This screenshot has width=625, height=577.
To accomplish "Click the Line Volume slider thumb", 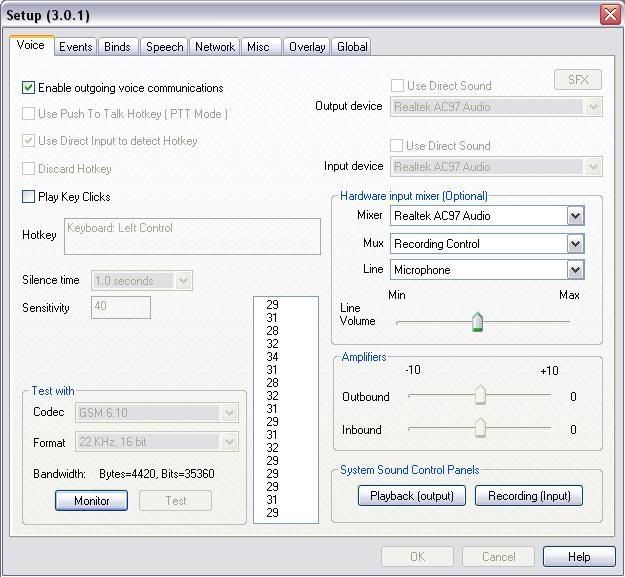I will point(478,322).
